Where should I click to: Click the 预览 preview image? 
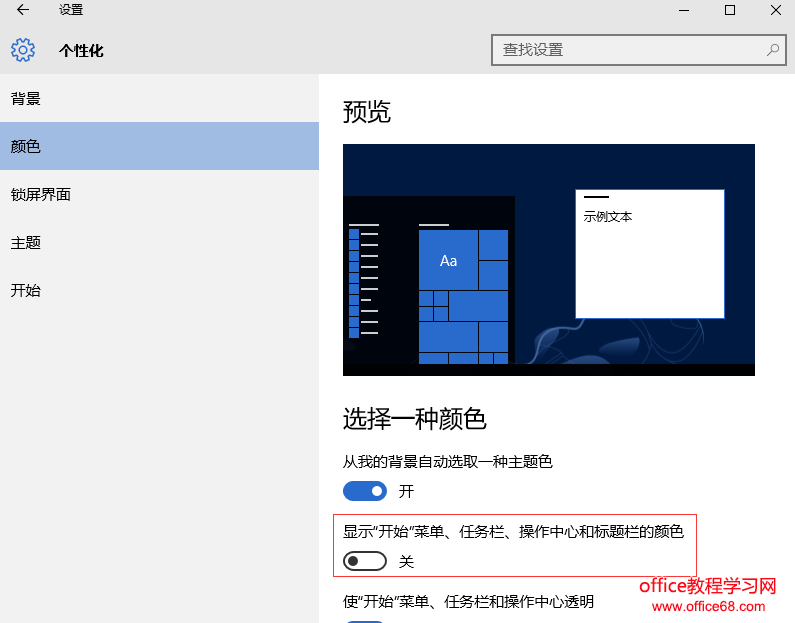point(549,260)
